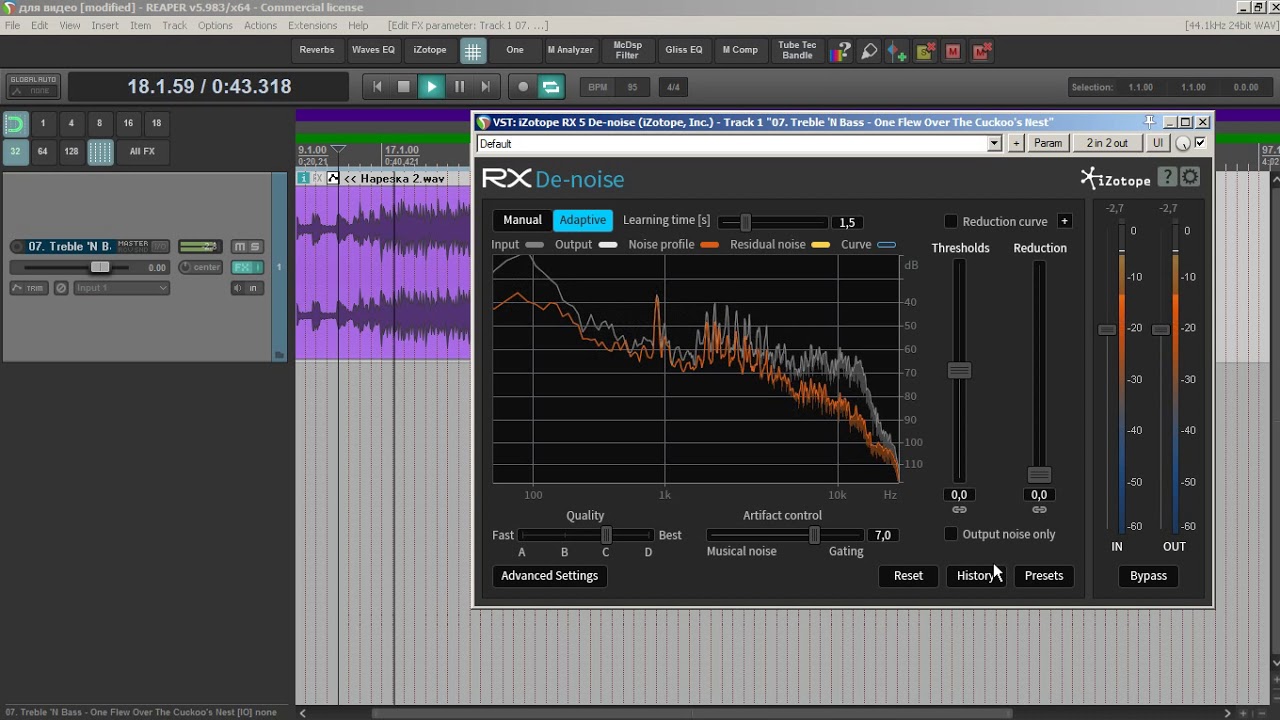This screenshot has height=720, width=1280.
Task: Toggle the repeat loop button
Action: tap(551, 87)
